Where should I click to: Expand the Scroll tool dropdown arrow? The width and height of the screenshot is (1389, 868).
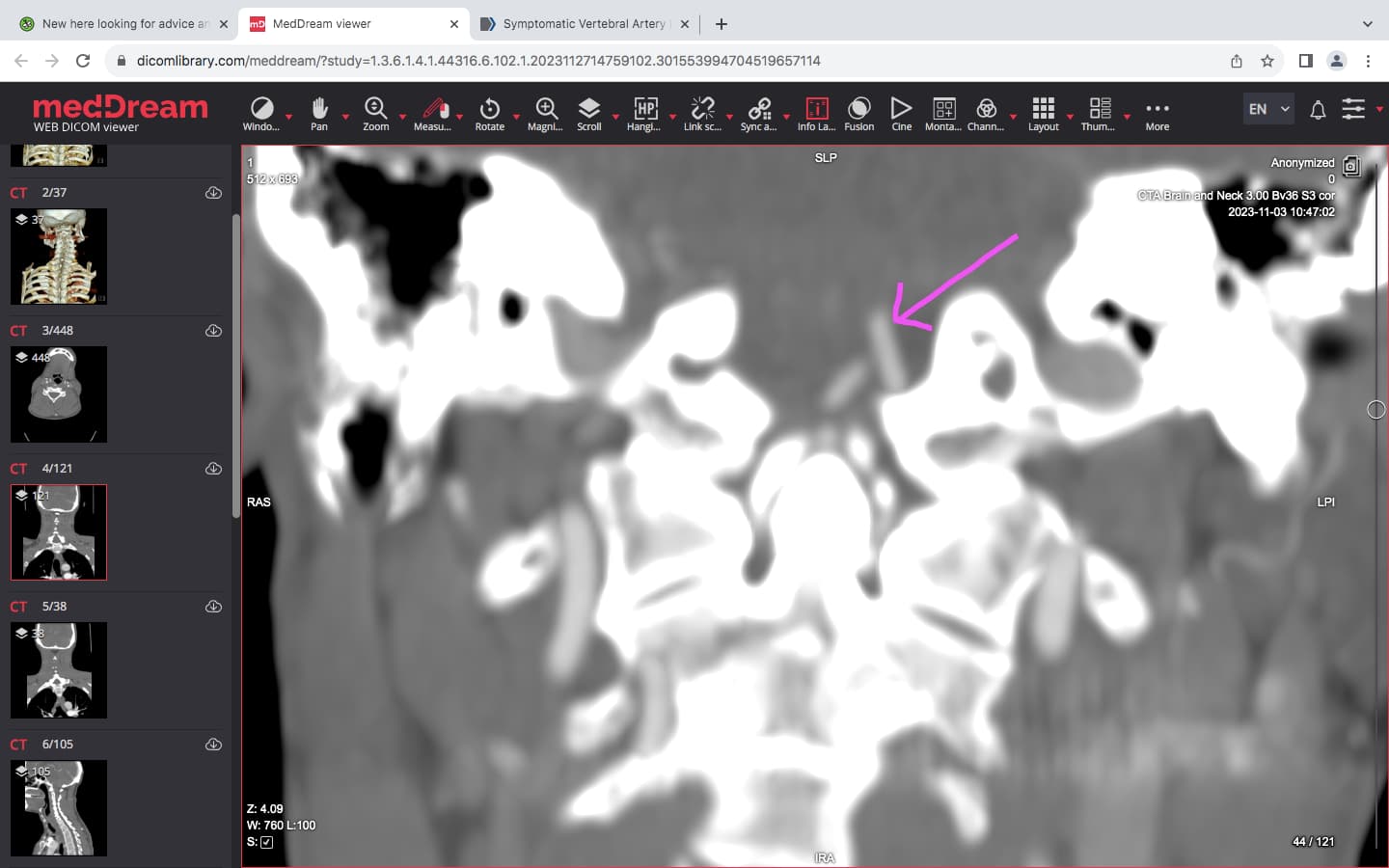pos(615,117)
